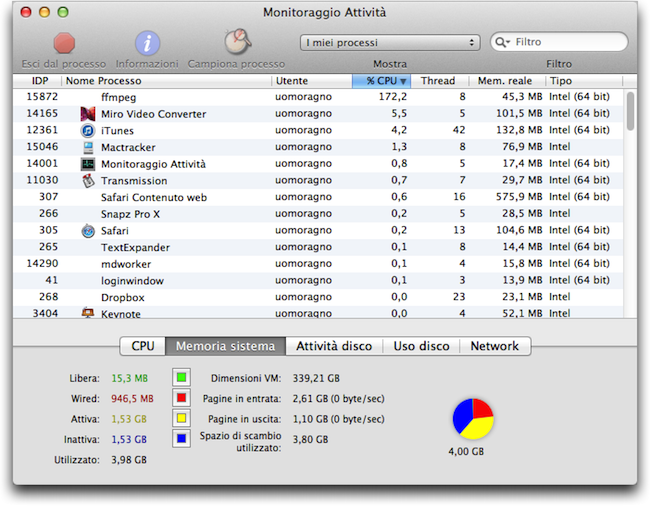The image size is (650, 506).
Task: Open the Attività disco tab
Action: click(x=334, y=346)
